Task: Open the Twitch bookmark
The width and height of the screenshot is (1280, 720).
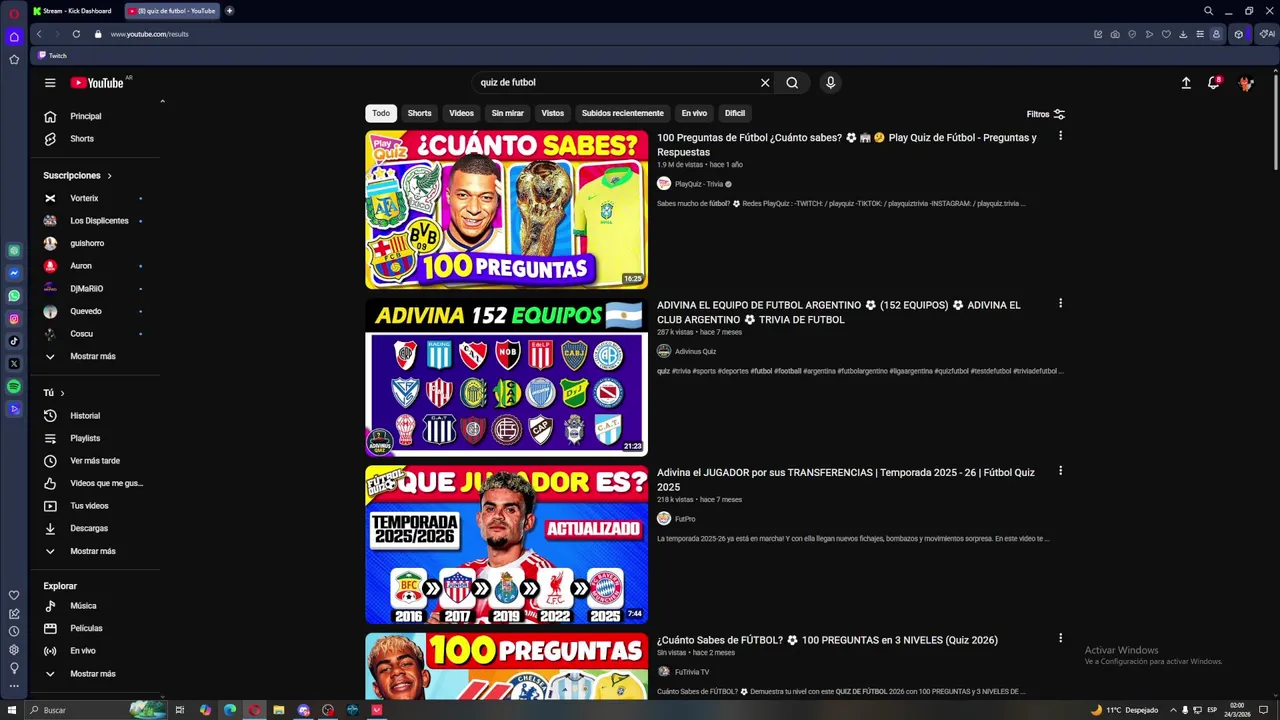Action: tap(52, 56)
